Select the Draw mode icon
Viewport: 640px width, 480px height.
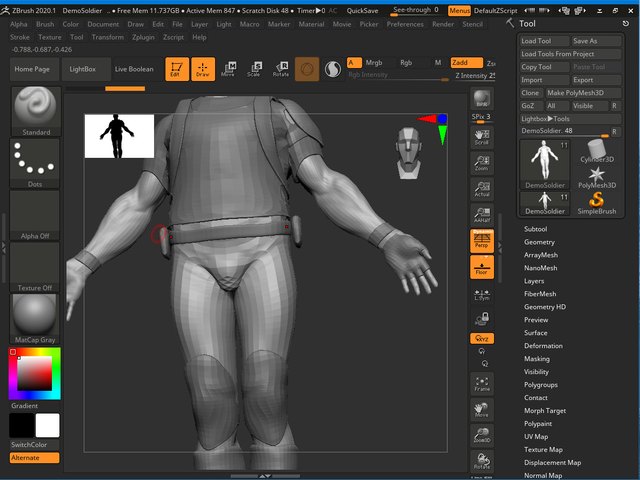pyautogui.click(x=202, y=69)
